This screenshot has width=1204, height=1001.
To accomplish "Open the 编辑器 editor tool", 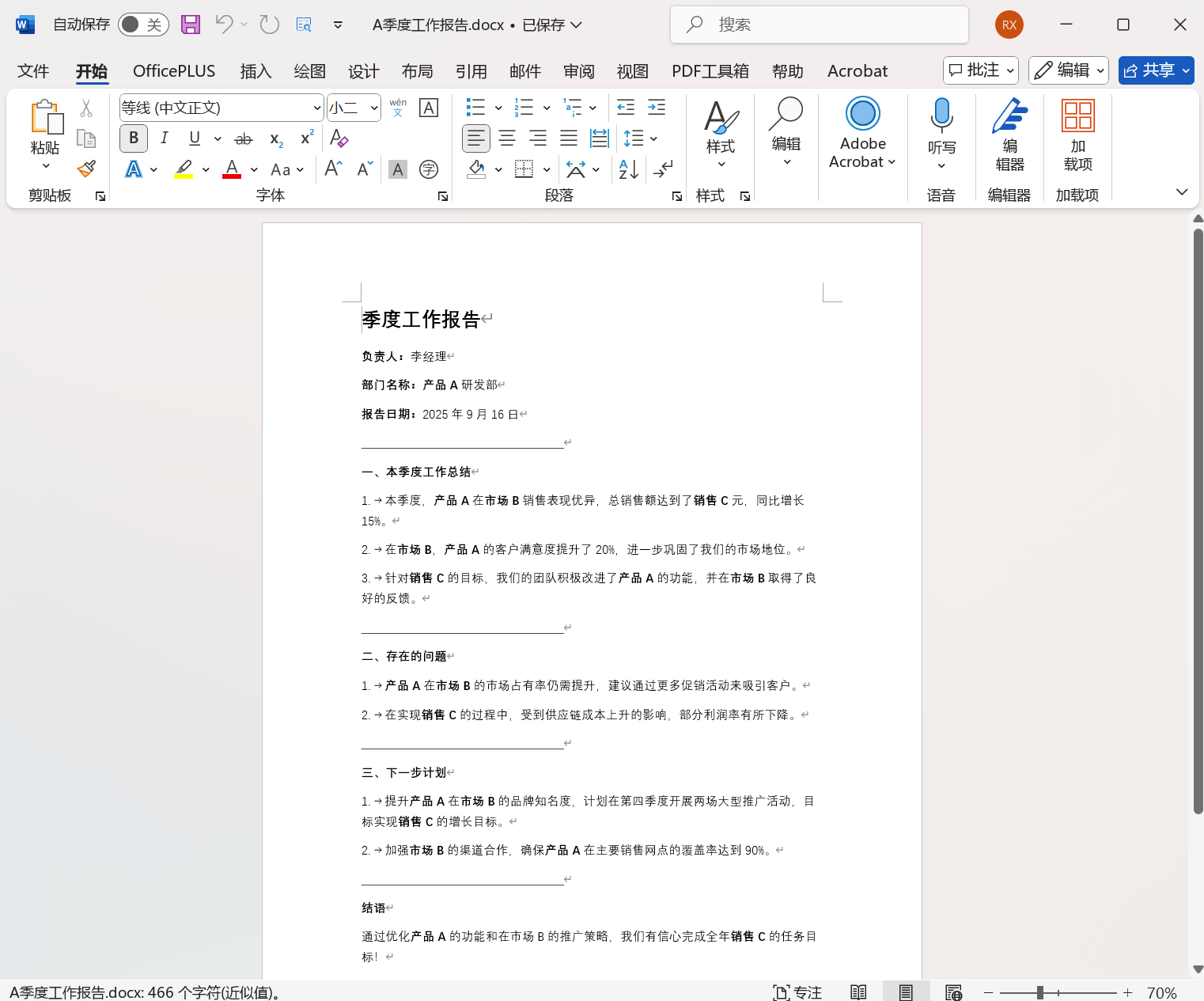I will pyautogui.click(x=1009, y=133).
